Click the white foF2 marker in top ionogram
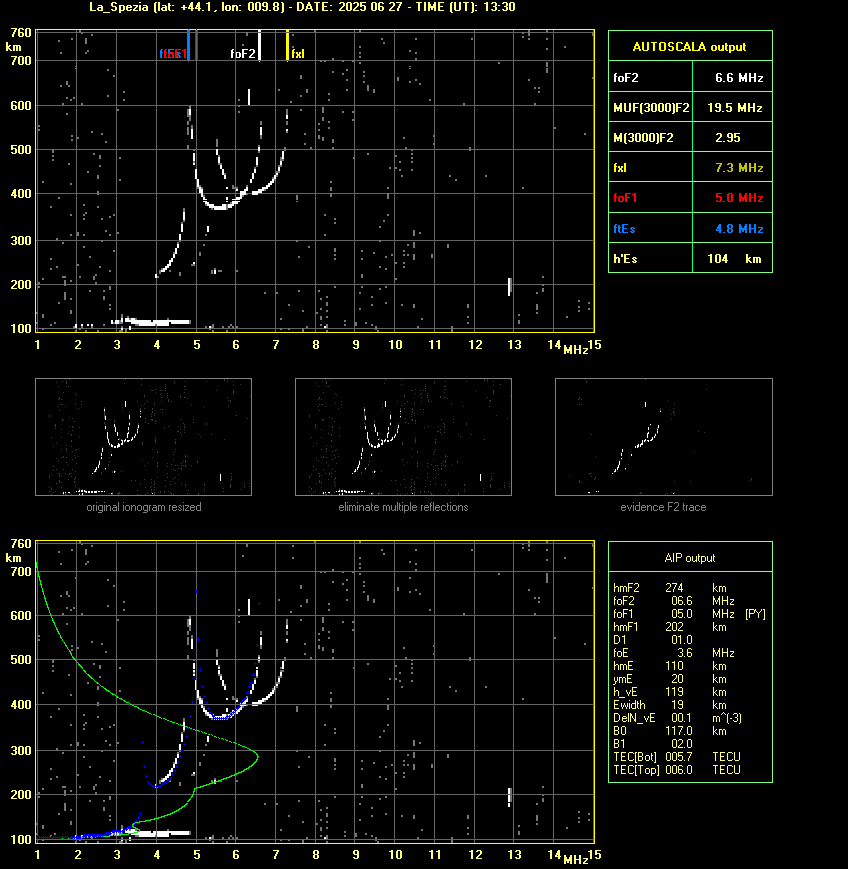The width and height of the screenshot is (848, 869). 259,46
